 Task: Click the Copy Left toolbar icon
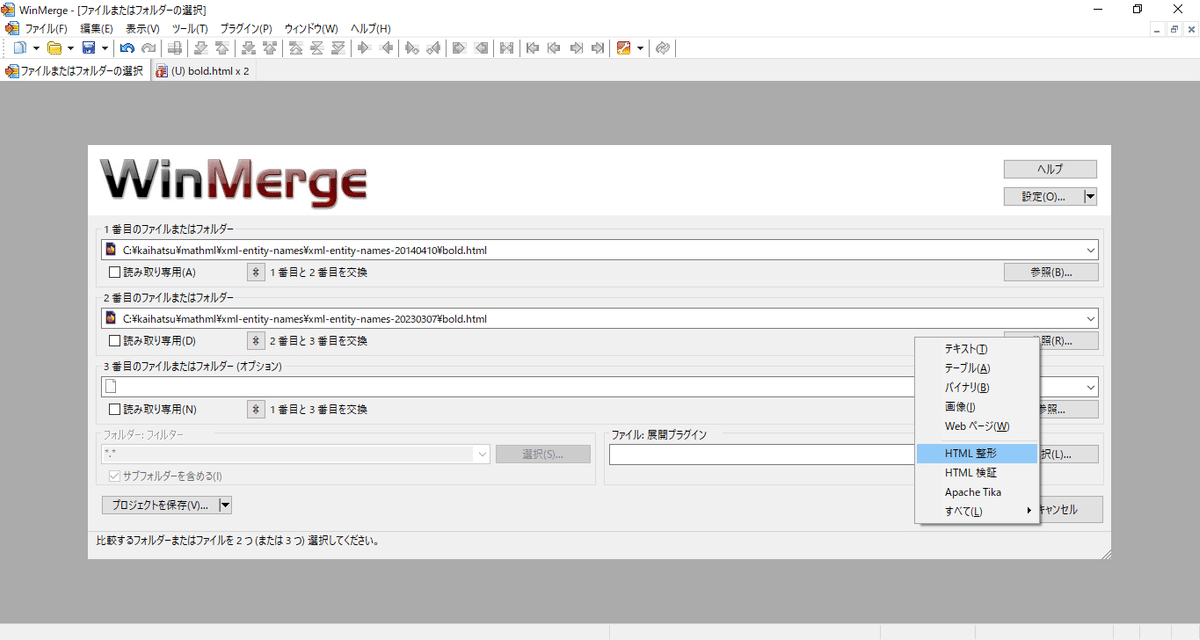point(386,48)
